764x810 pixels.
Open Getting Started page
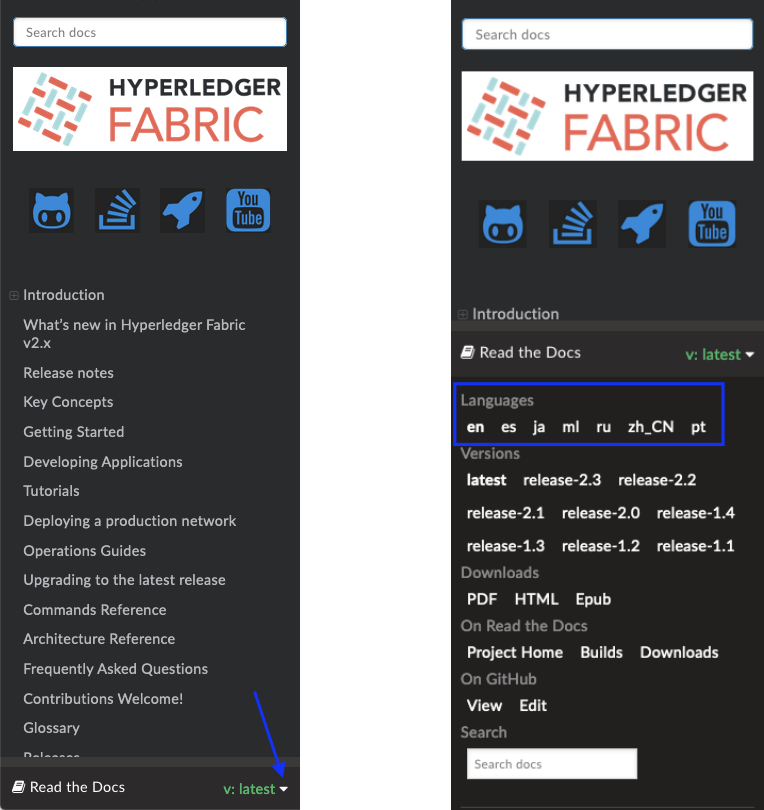click(x=73, y=432)
